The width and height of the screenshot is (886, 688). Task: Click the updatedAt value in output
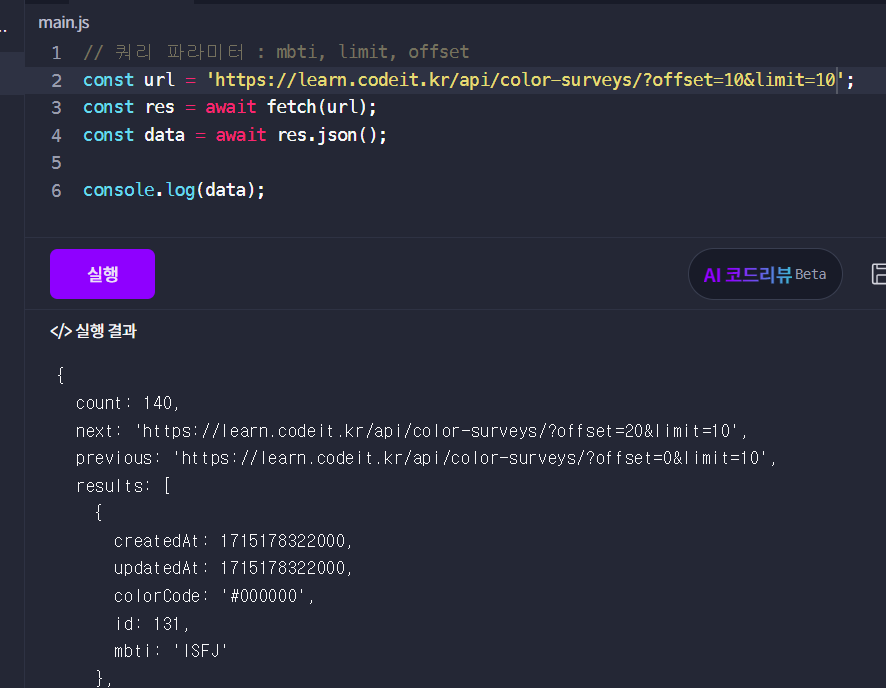click(x=283, y=568)
